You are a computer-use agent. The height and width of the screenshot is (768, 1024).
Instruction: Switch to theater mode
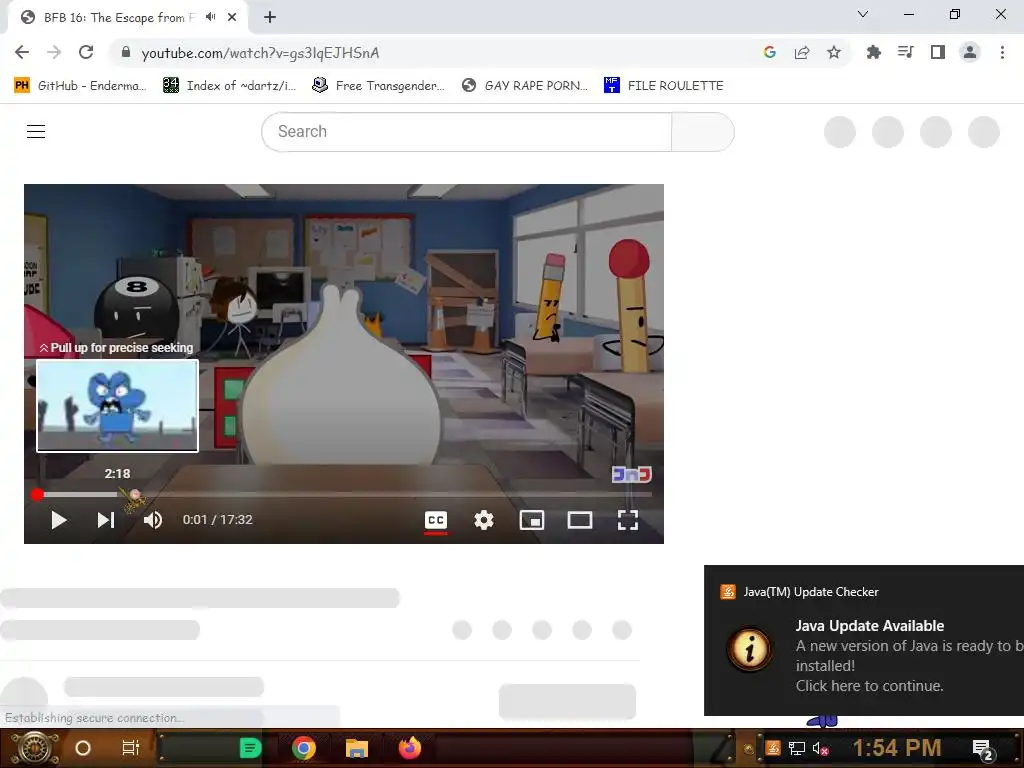tap(580, 520)
